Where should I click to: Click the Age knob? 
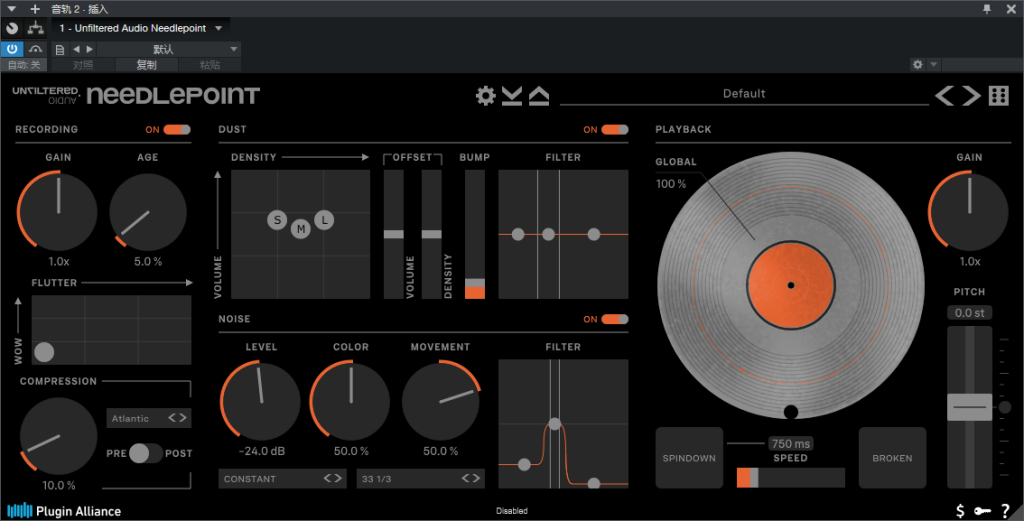148,212
